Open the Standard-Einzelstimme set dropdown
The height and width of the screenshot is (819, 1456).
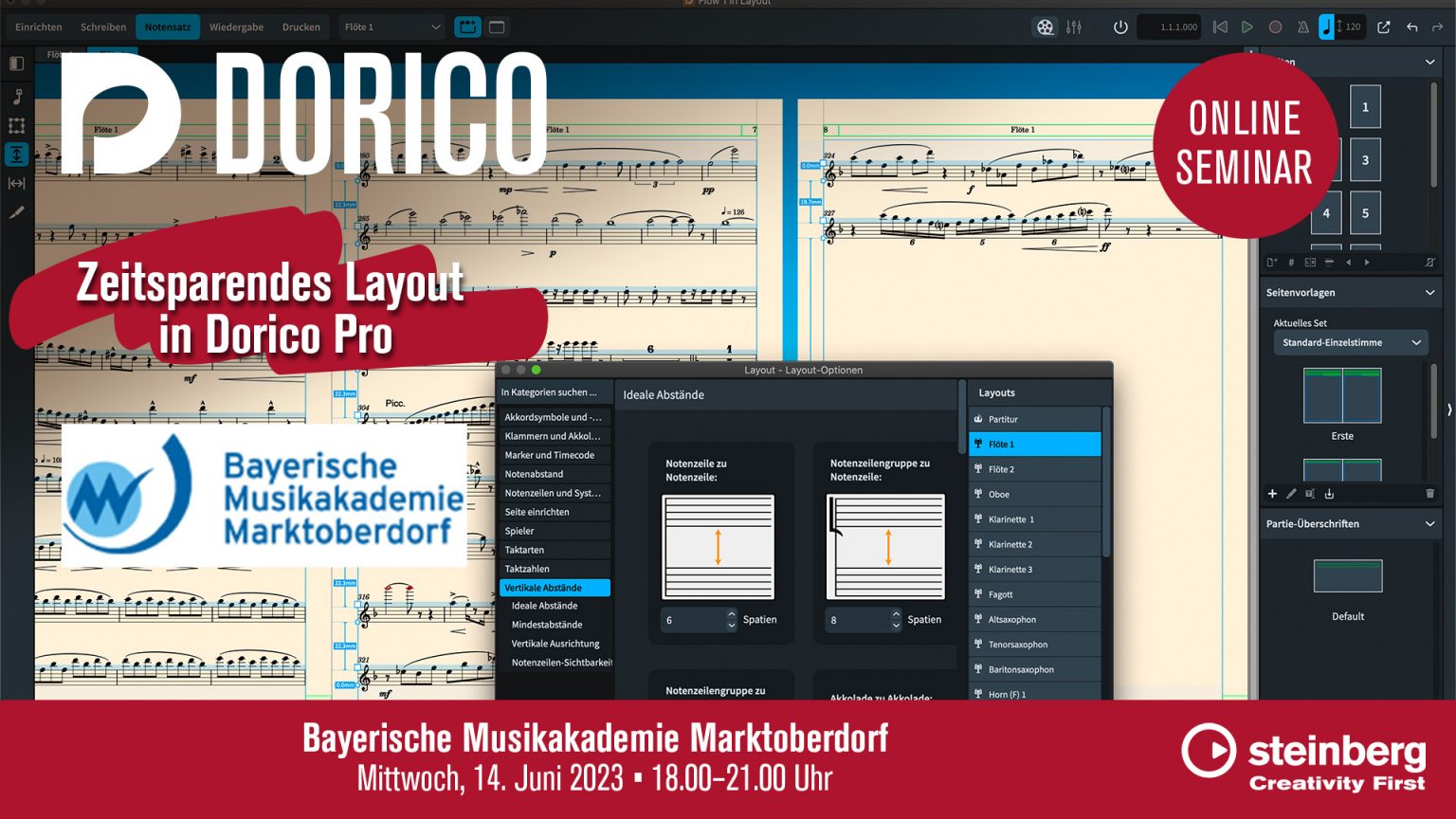click(1351, 342)
